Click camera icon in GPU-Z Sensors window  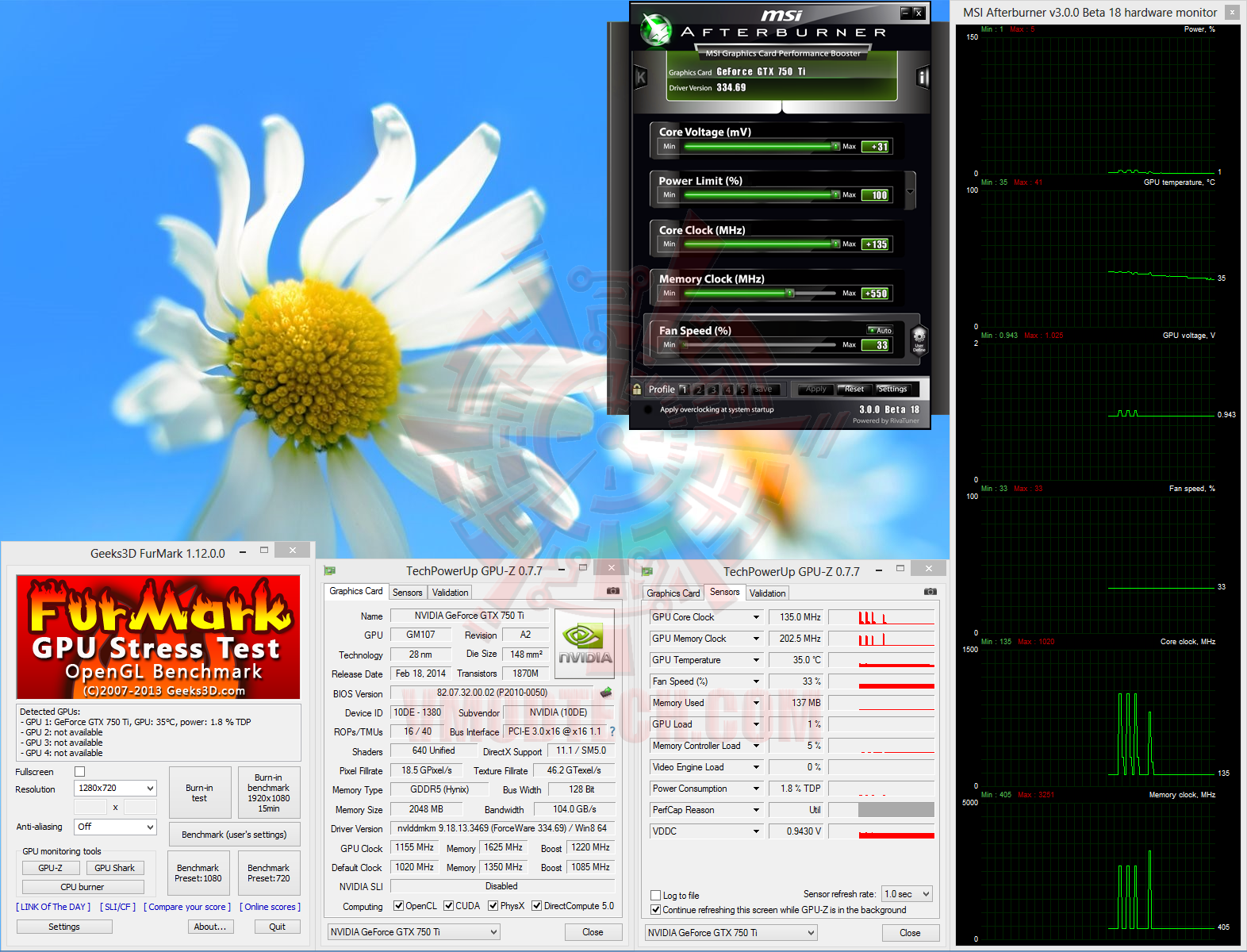pyautogui.click(x=930, y=592)
